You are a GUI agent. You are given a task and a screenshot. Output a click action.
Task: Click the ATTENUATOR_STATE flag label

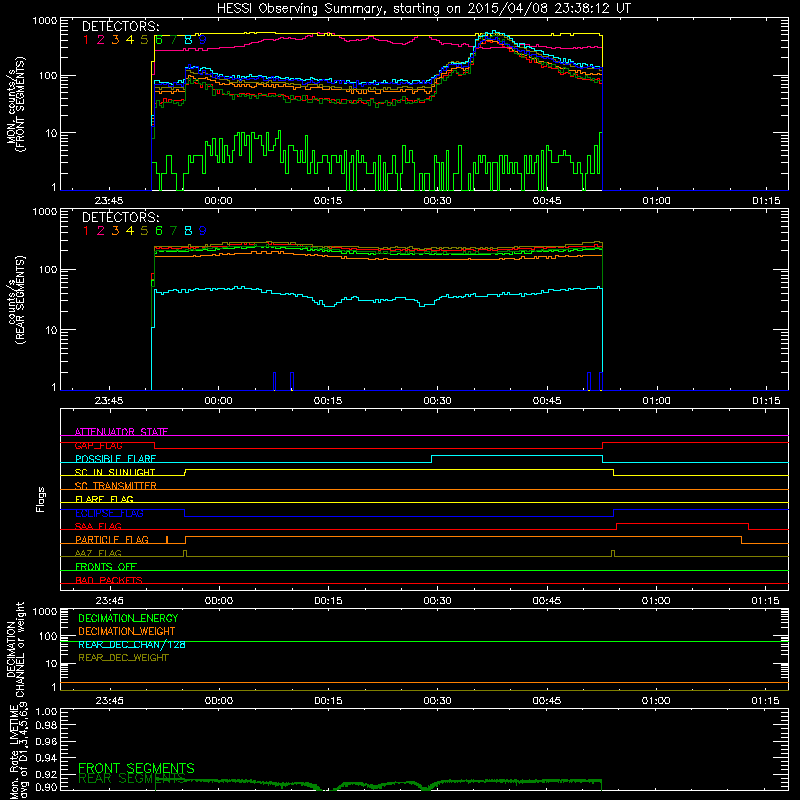point(121,432)
